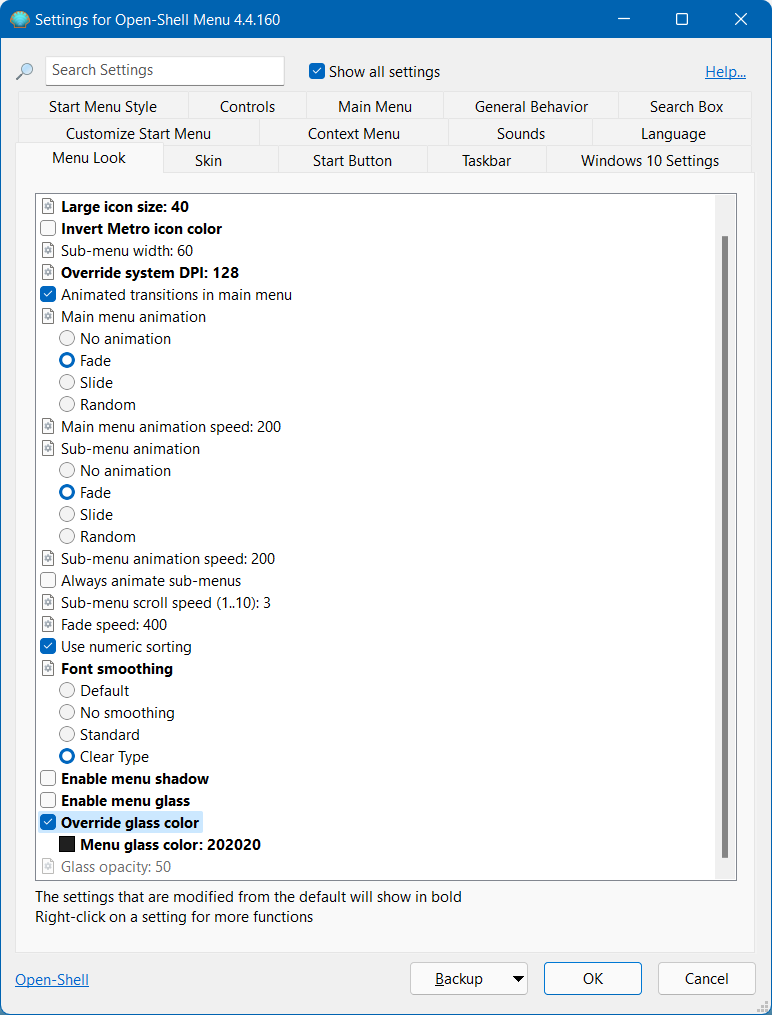Click the magnifier search icon
Viewport: 772px width, 1015px height.
coord(25,71)
